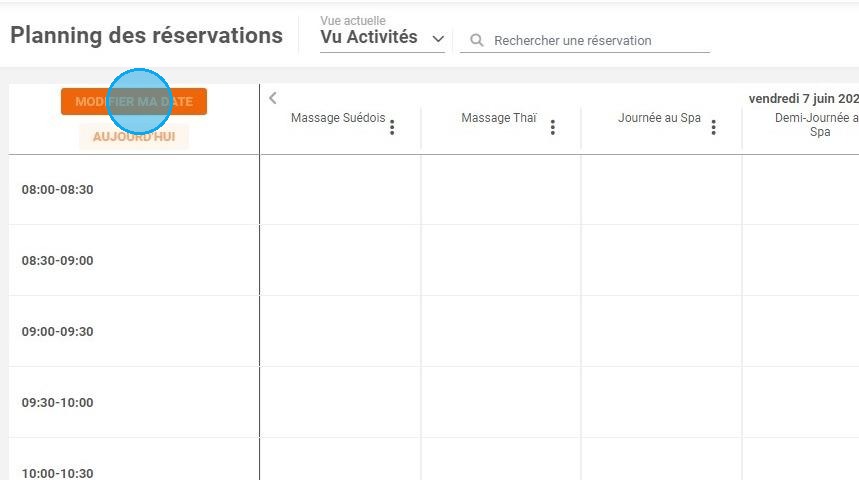859x480 pixels.
Task: Click Massage Thaï cell at 08:30-09:00
Action: (x=501, y=260)
